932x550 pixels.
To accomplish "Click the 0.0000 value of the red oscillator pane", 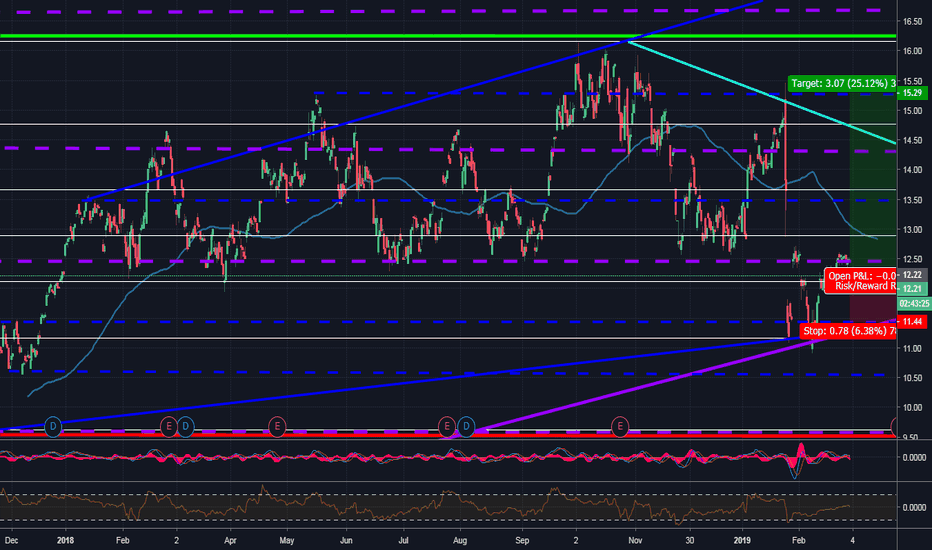I will point(914,457).
